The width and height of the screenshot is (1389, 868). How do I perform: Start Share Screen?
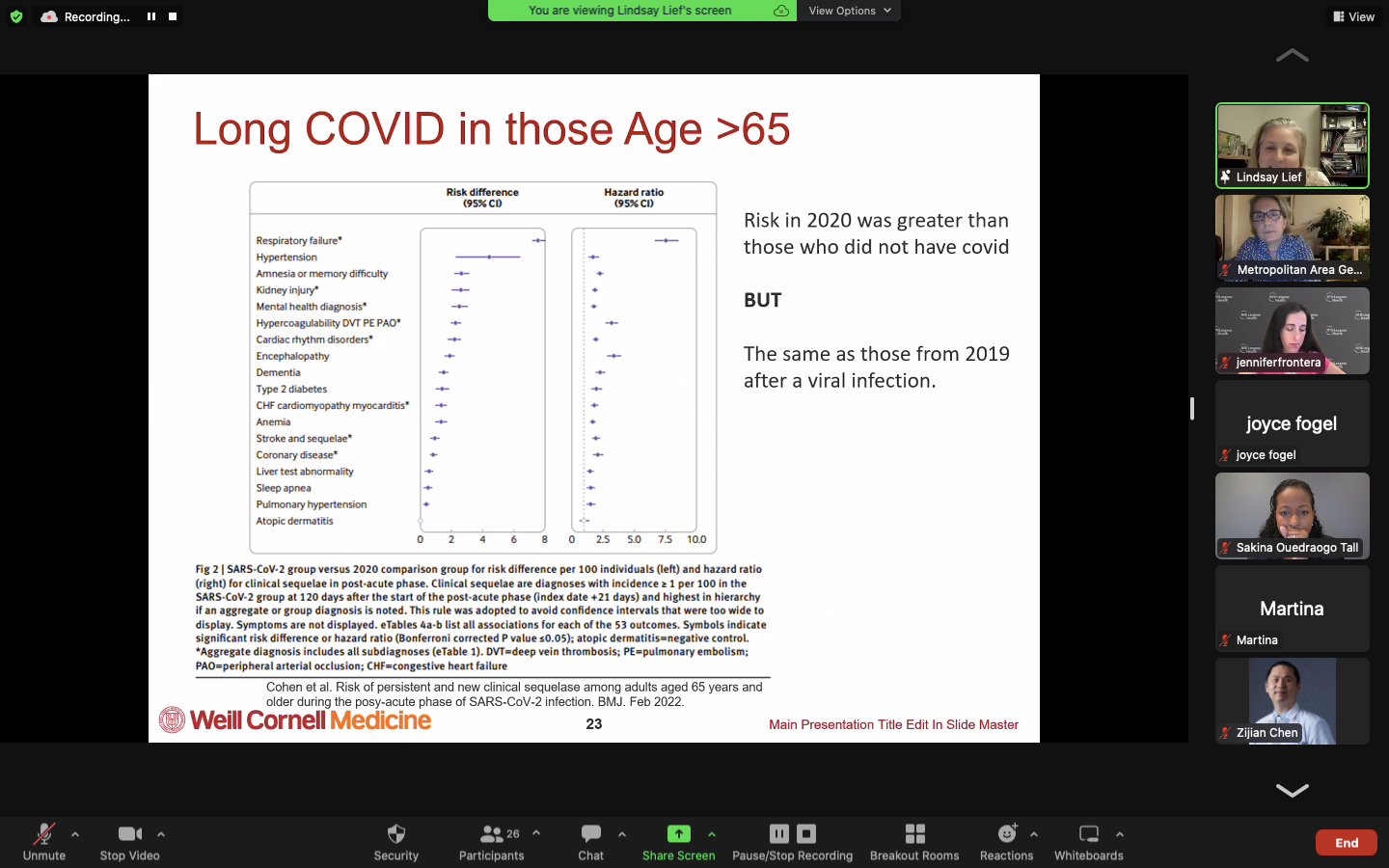pos(679,842)
